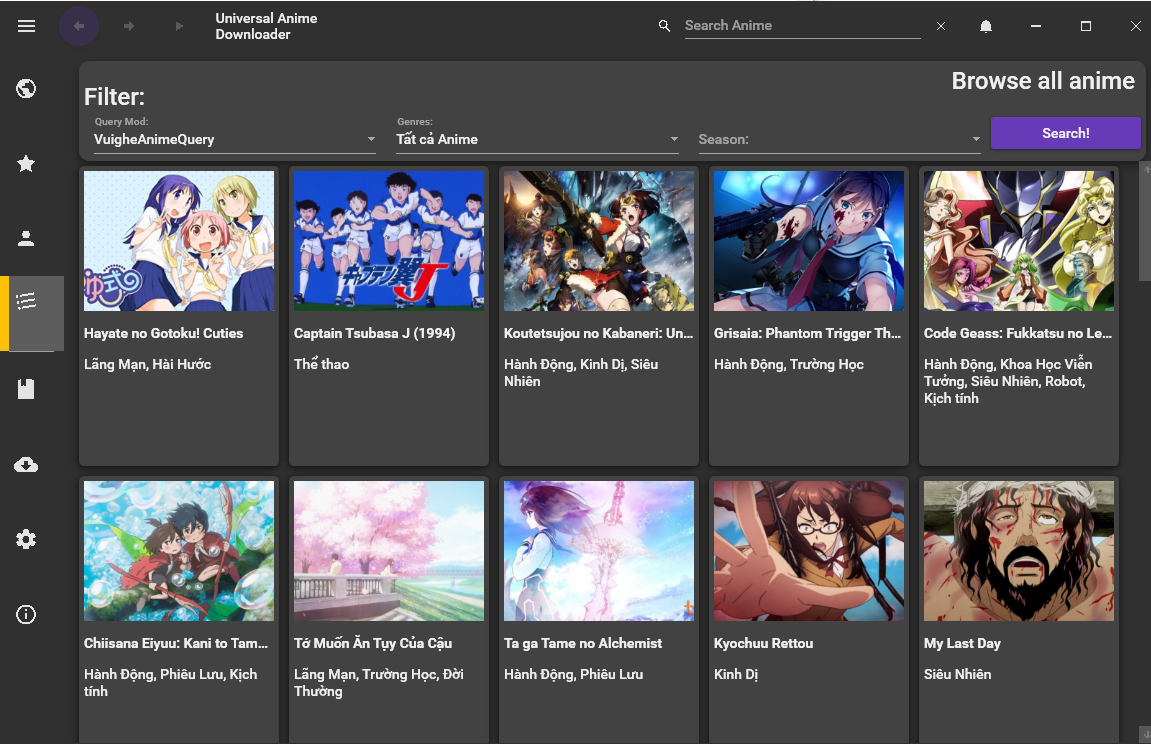Select the list browse sidebar icon
The width and height of the screenshot is (1151, 744).
click(26, 301)
